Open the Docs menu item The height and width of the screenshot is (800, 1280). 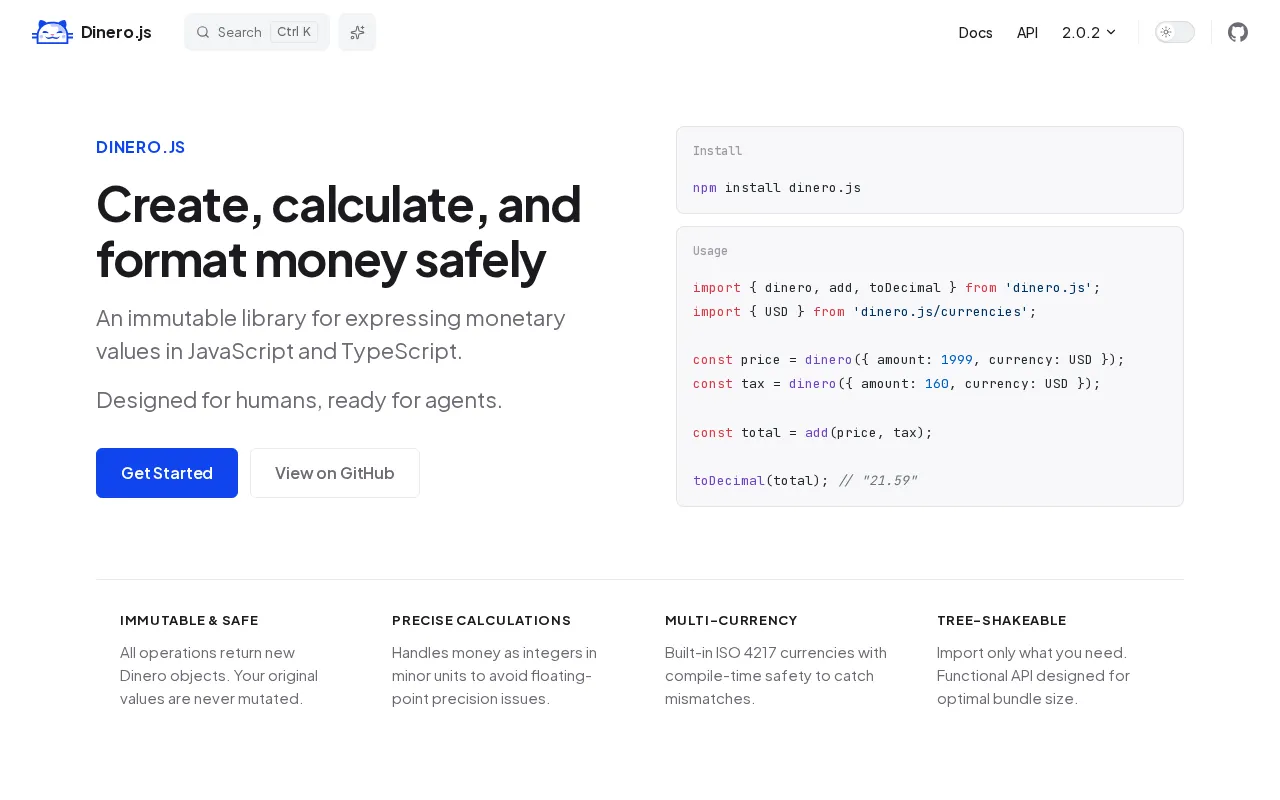click(976, 32)
